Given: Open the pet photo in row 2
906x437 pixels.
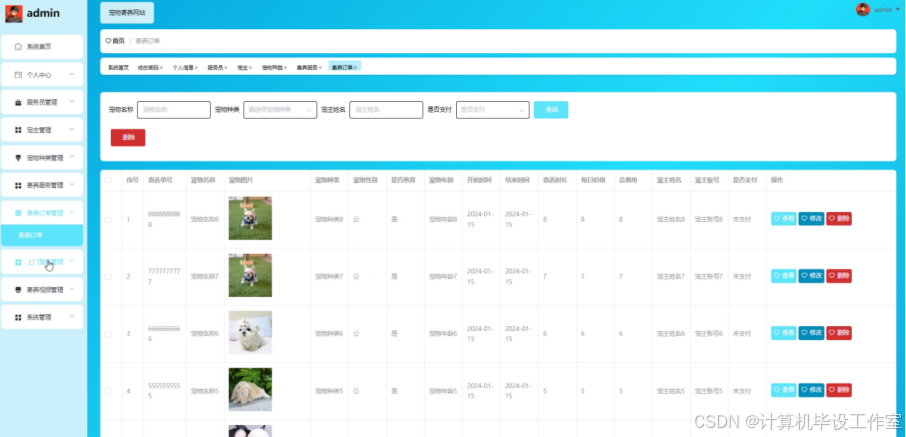Looking at the screenshot, I should click(250, 276).
